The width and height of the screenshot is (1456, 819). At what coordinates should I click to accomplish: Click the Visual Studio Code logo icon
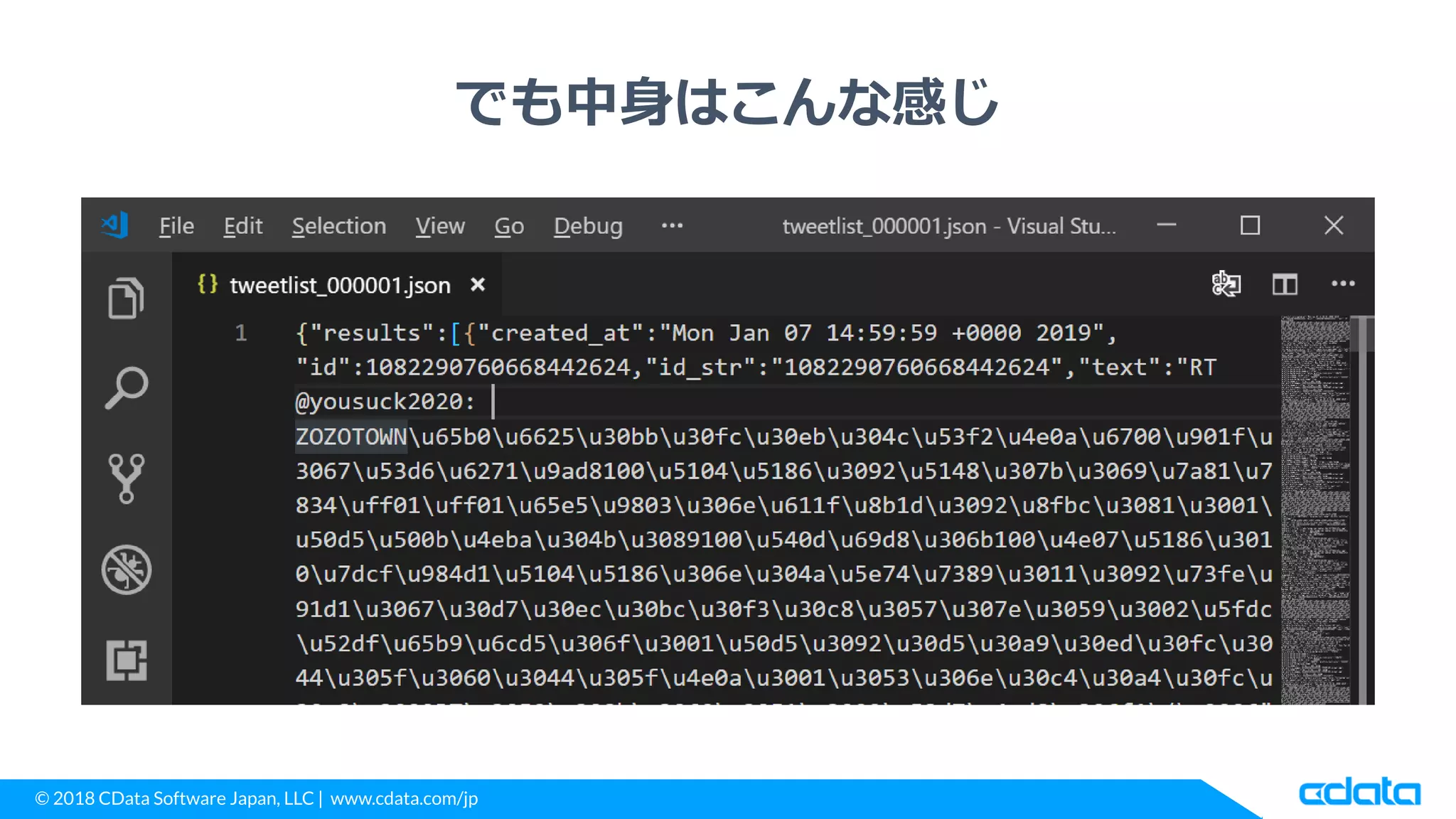click(114, 225)
